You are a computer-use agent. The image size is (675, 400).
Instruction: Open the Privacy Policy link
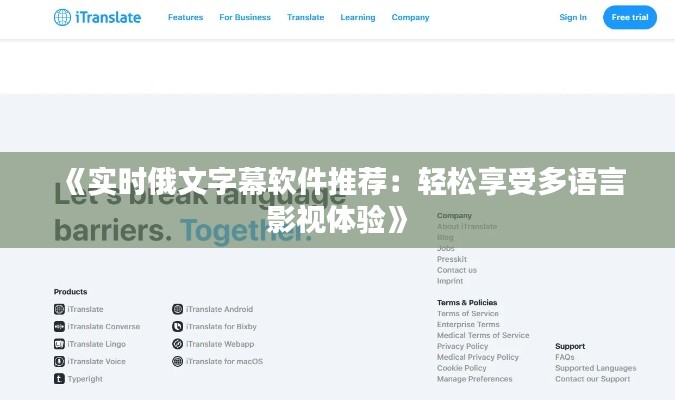point(462,346)
